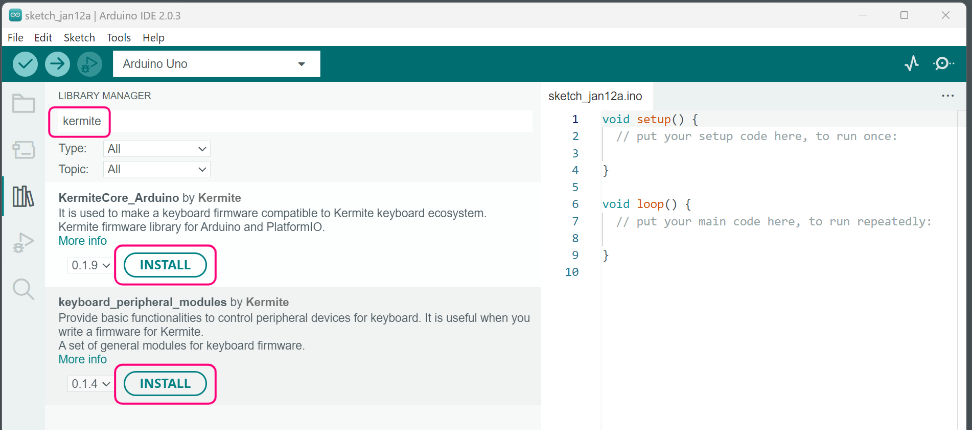Choose version 0.1.9 dropdown for KermiteCore_Arduino
The width and height of the screenshot is (972, 430).
click(89, 266)
